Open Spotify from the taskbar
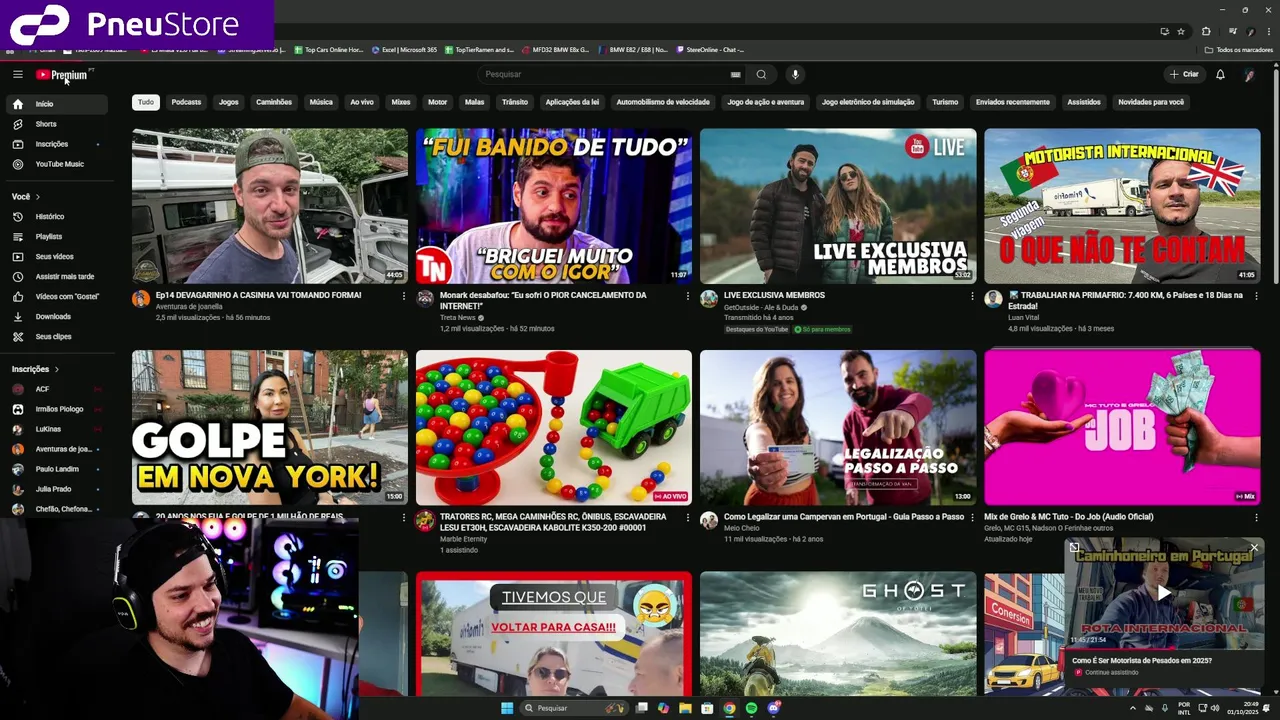This screenshot has width=1280, height=720. click(x=751, y=708)
